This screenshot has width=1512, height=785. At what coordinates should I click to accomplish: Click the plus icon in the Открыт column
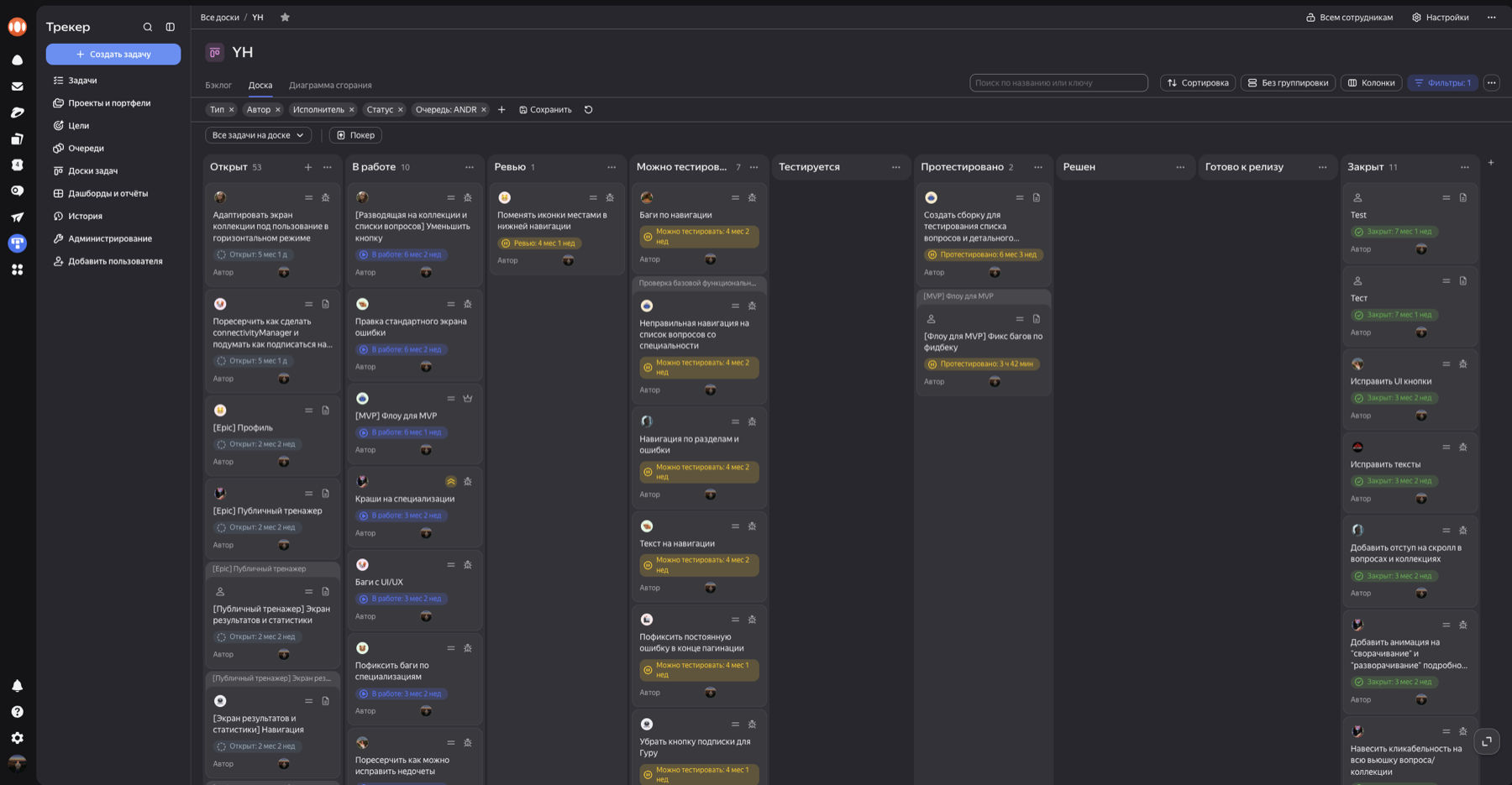tap(308, 167)
